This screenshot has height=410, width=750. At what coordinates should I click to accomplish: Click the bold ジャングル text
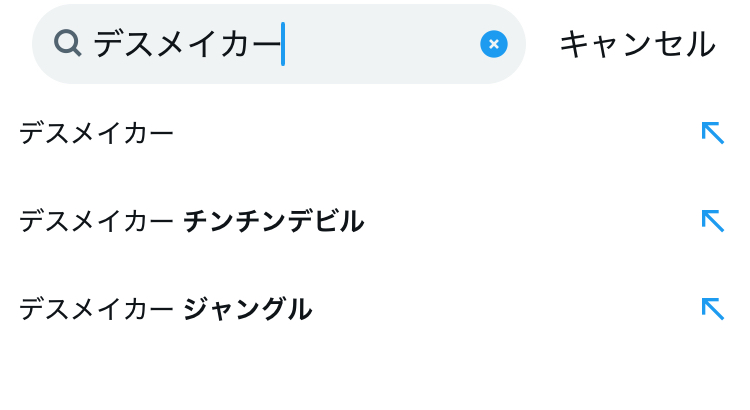click(x=248, y=309)
